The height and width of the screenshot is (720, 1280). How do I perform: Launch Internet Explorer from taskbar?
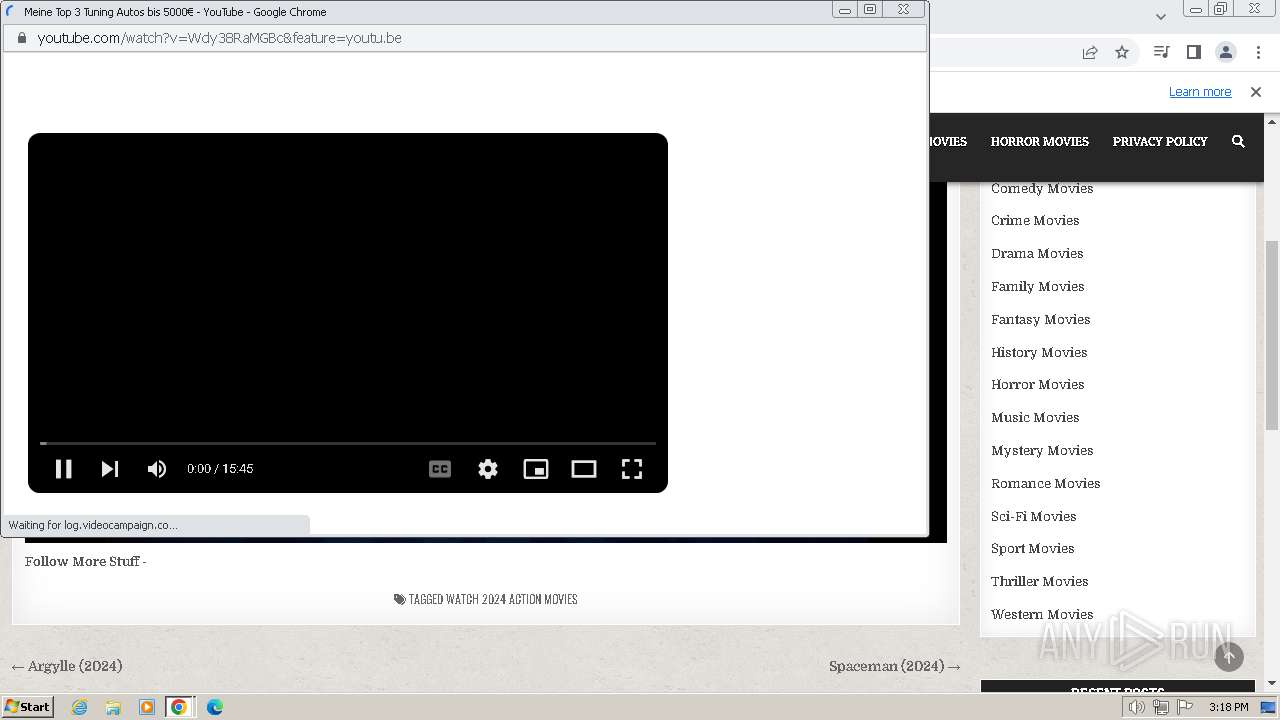(x=80, y=707)
